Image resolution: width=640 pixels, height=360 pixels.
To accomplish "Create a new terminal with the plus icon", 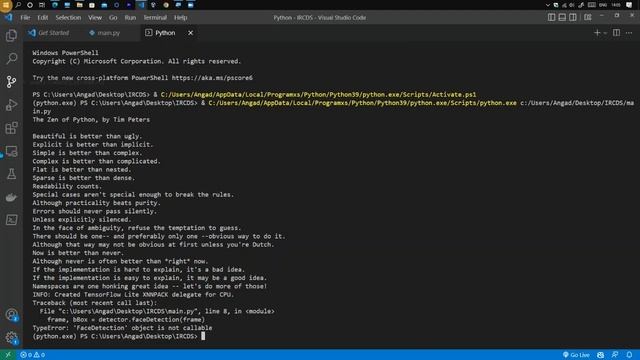I will [597, 33].
